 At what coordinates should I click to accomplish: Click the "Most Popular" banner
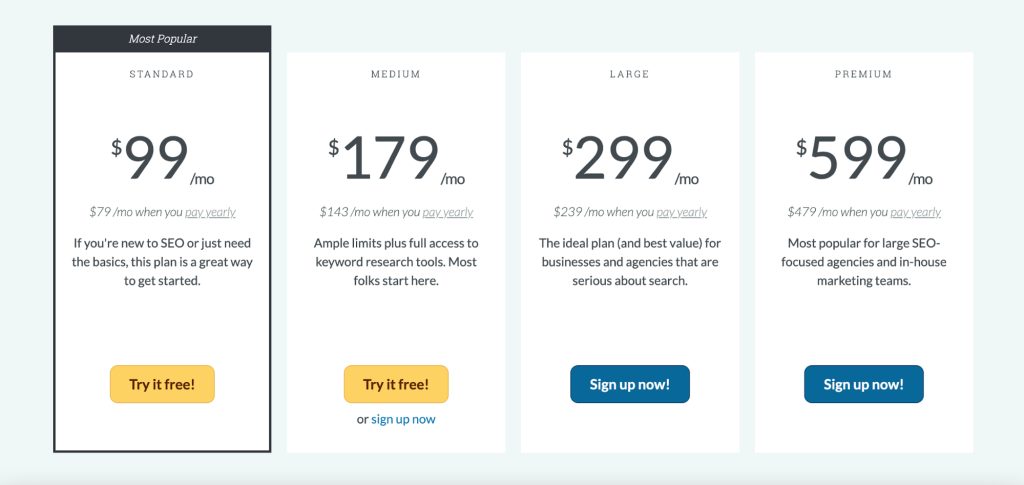pos(162,39)
